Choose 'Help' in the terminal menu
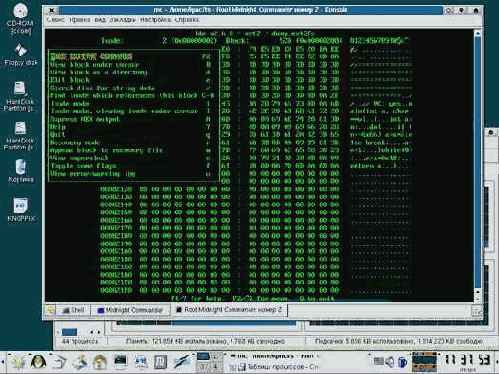 click(x=131, y=127)
